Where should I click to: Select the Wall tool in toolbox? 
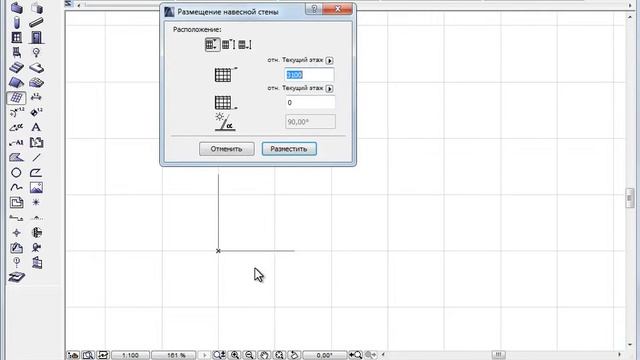pyautogui.click(x=16, y=8)
